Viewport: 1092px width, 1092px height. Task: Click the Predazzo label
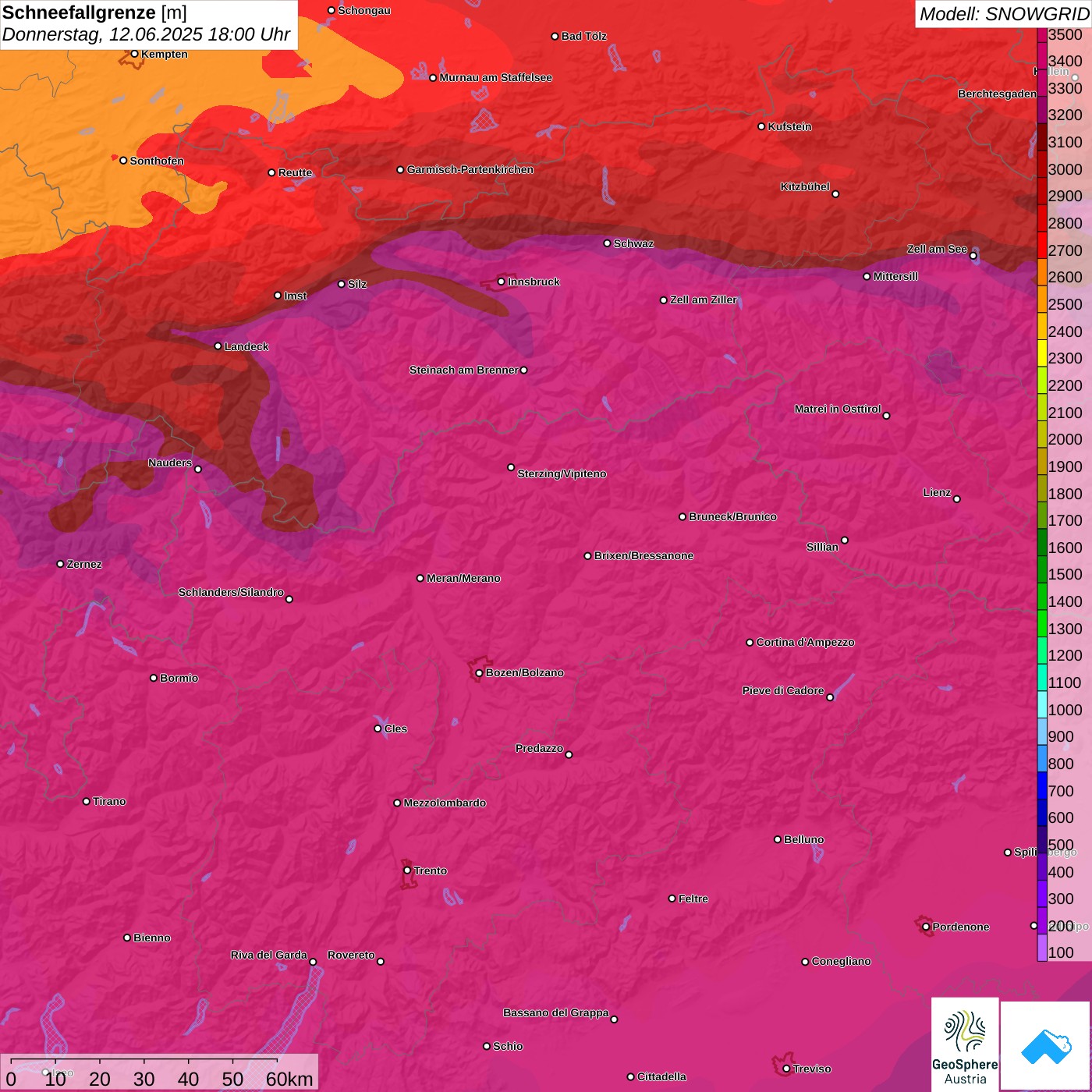539,748
